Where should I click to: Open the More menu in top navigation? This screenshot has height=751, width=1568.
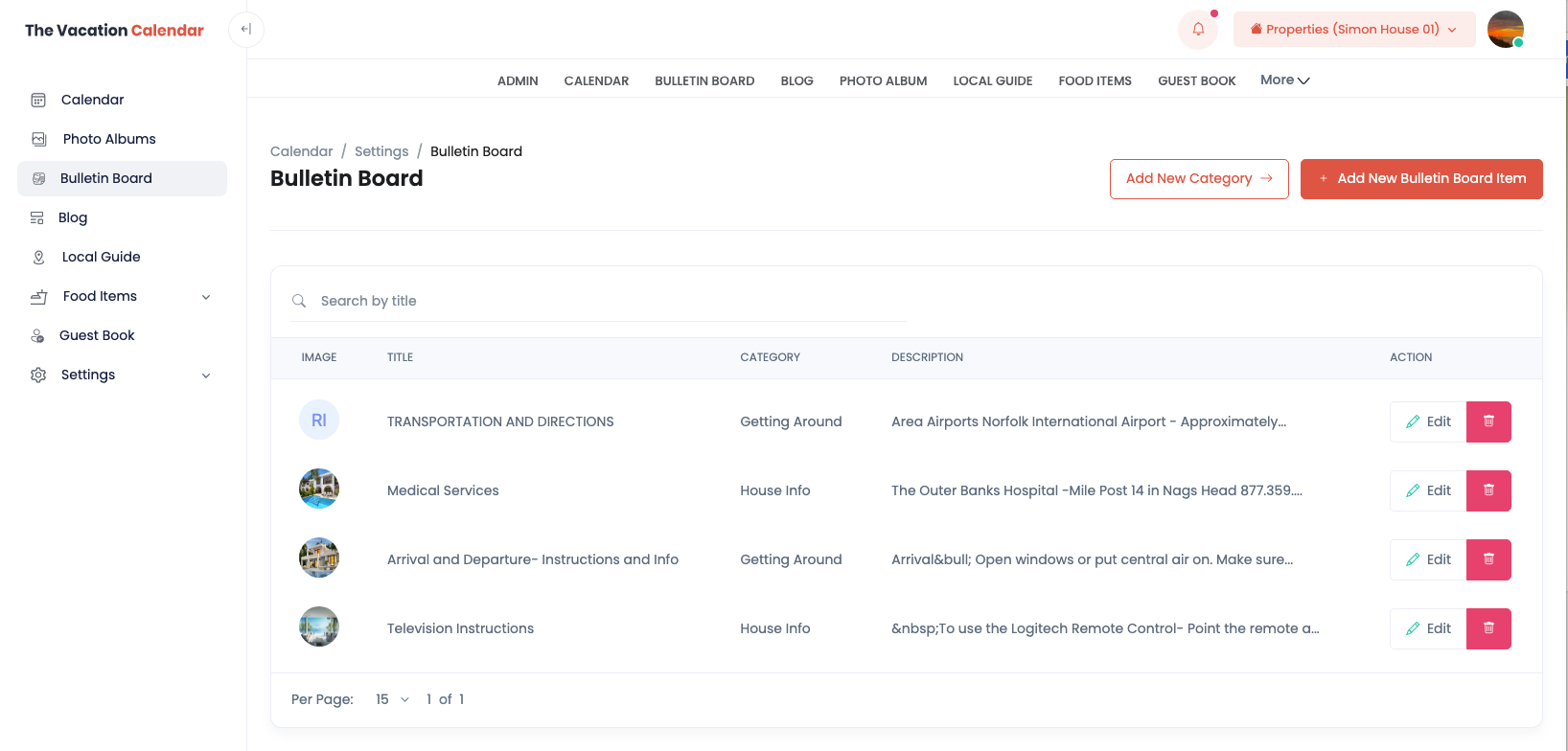(x=1284, y=80)
